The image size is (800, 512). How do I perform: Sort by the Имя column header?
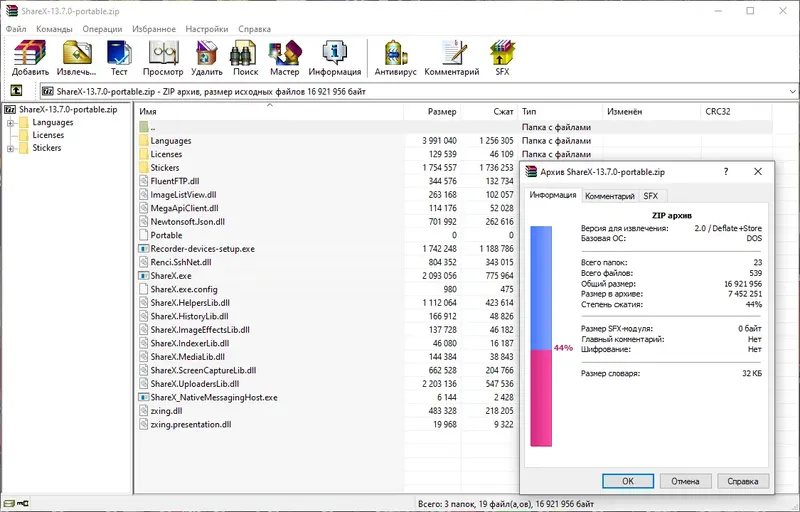[x=270, y=111]
